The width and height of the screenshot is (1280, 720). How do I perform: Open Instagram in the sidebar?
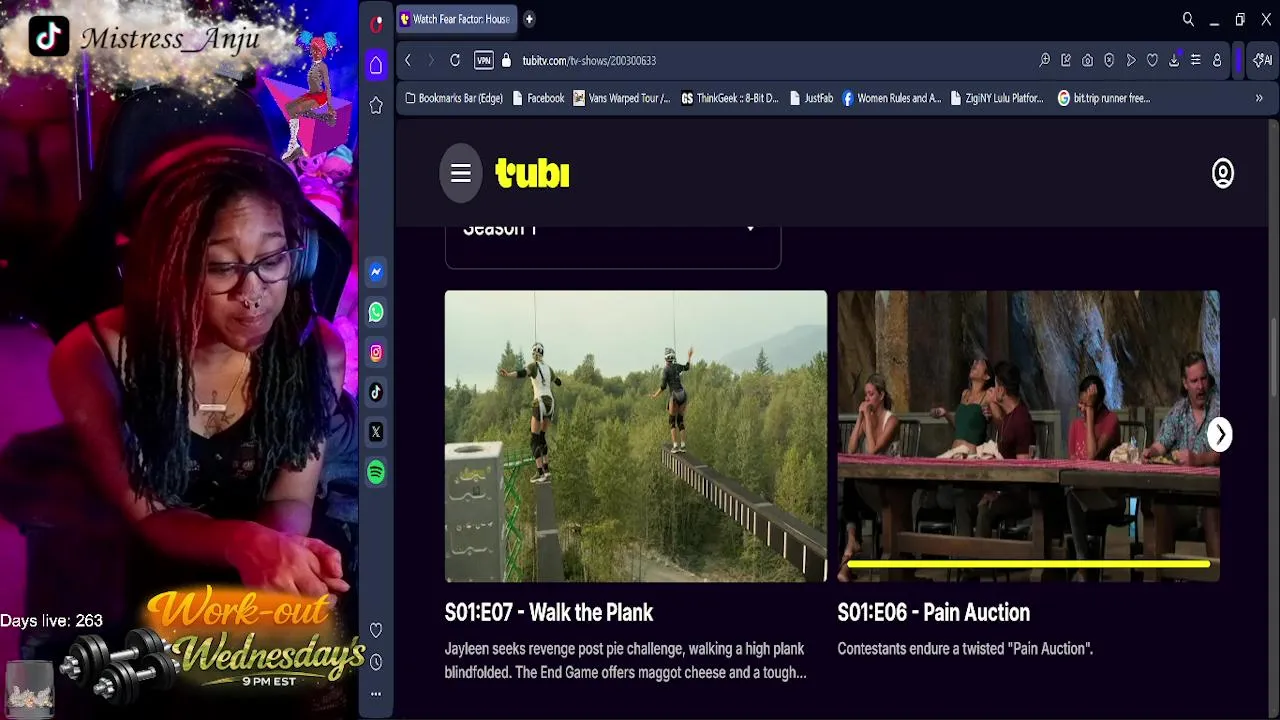[x=376, y=352]
